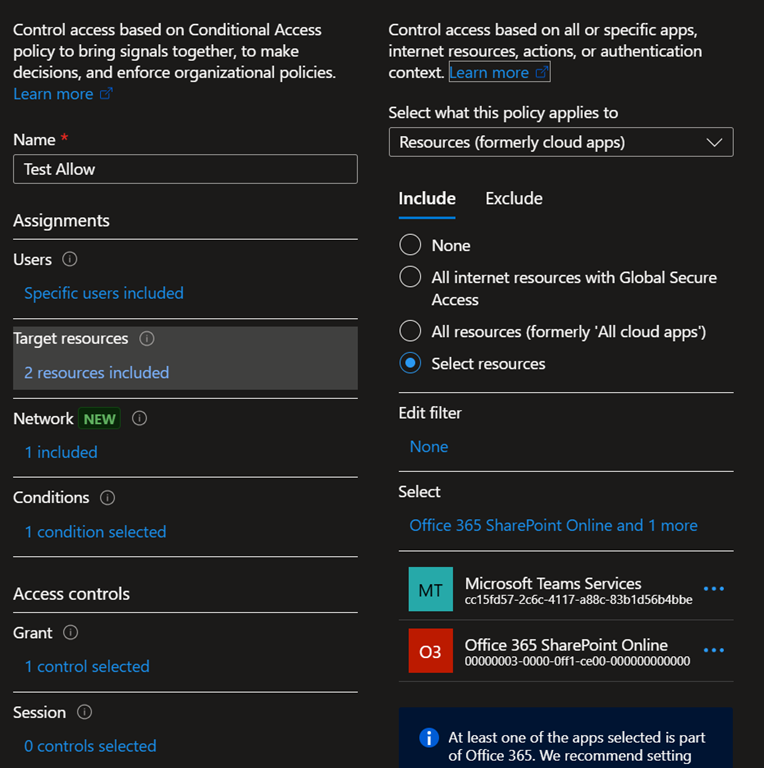Click the info icon next to Grant

70,633
